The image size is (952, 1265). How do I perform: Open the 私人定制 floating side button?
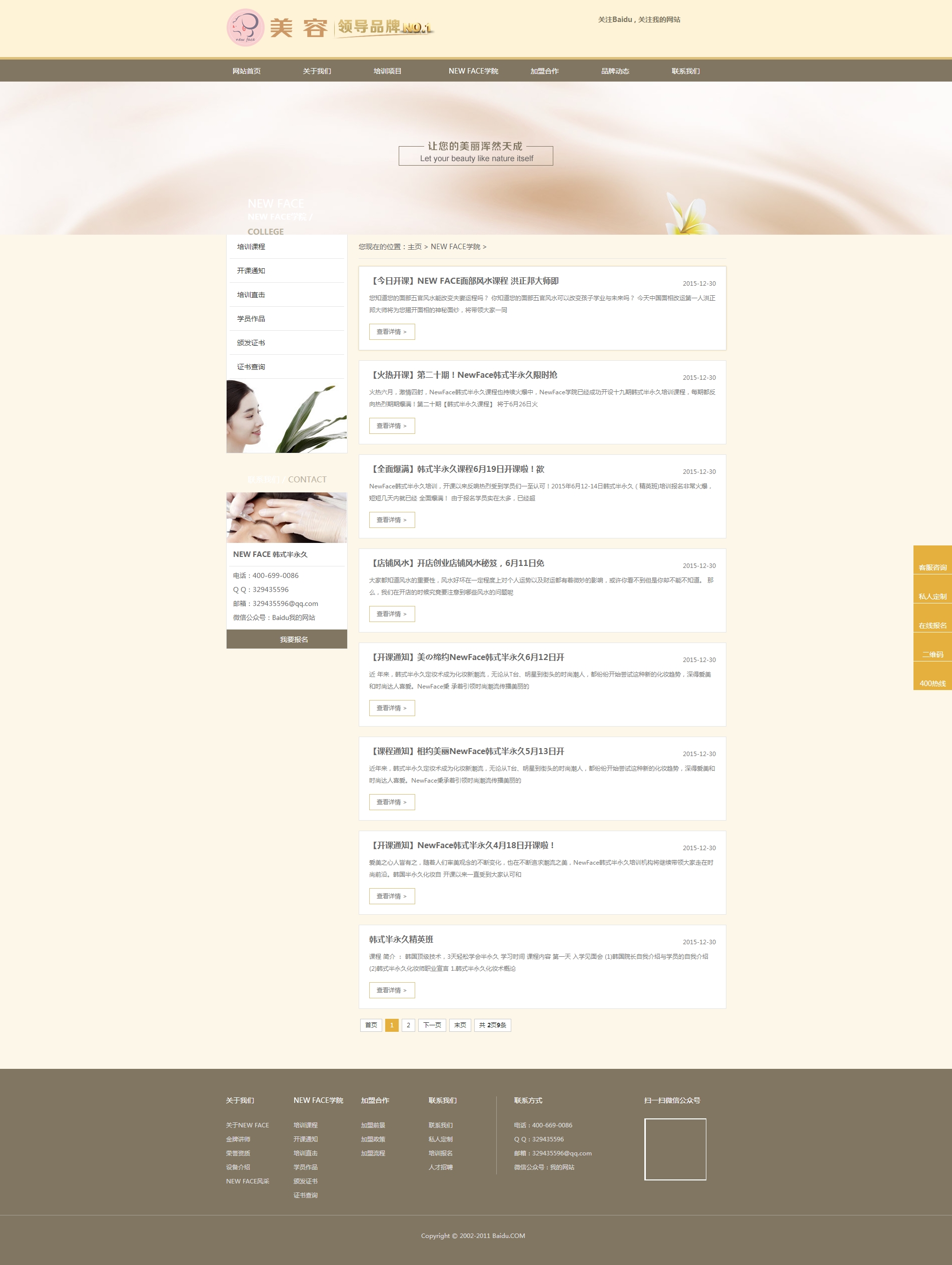point(932,589)
